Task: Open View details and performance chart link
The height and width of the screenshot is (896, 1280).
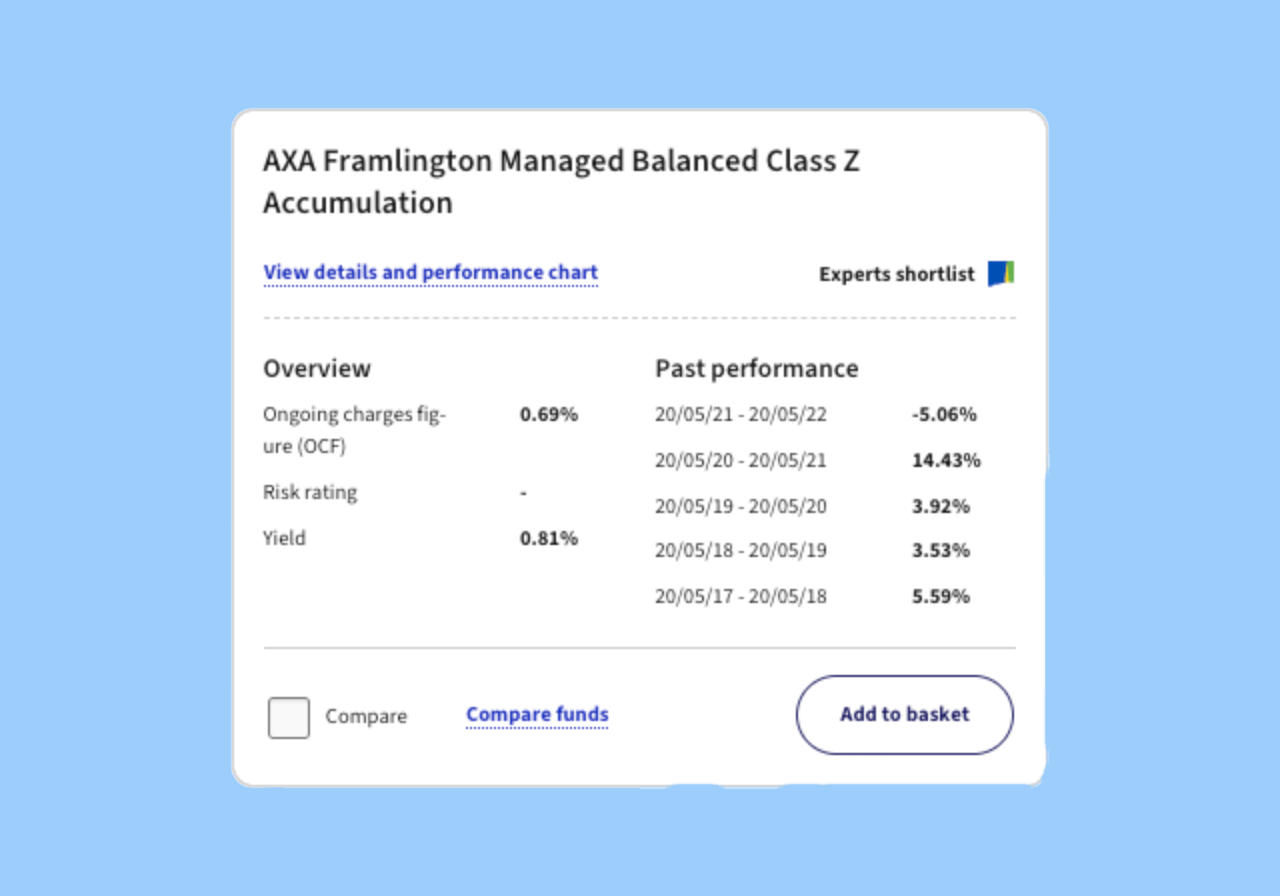Action: pyautogui.click(x=430, y=272)
